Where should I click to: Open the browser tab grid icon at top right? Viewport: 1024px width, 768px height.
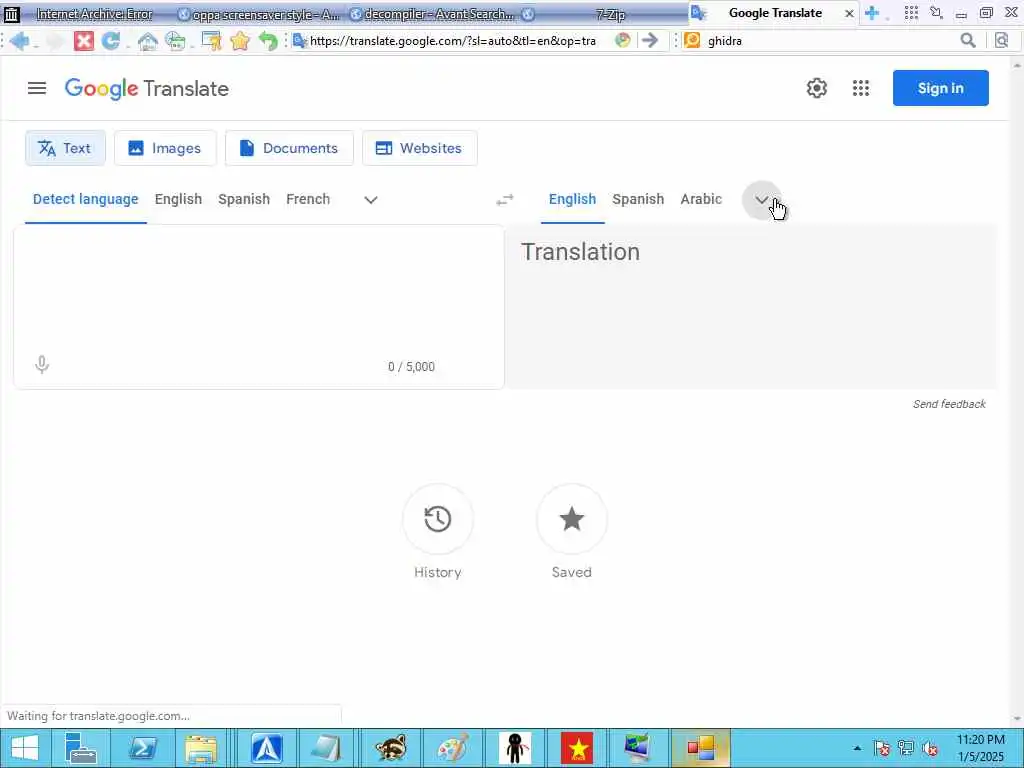[x=911, y=12]
